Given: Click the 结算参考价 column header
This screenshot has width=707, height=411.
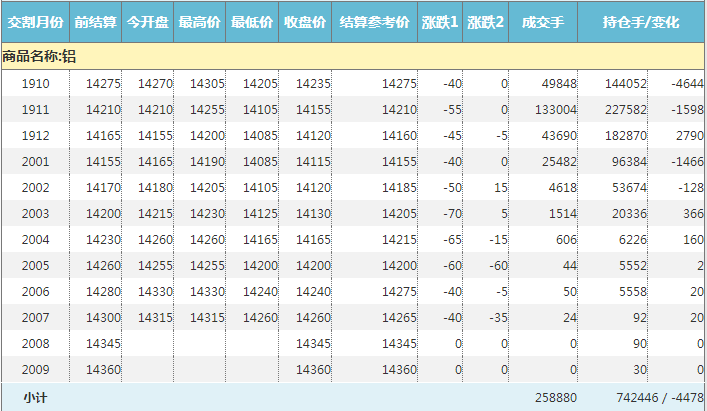Looking at the screenshot, I should tap(374, 21).
